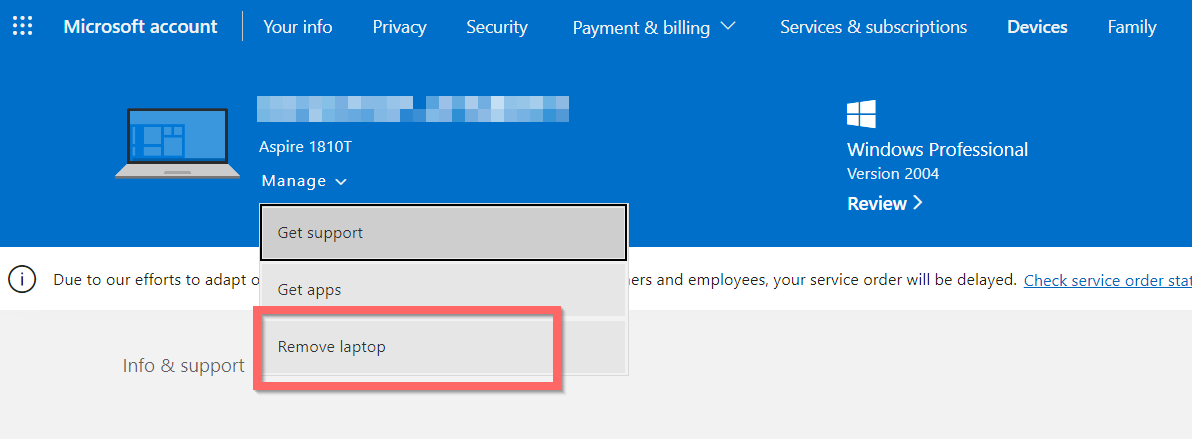Open the Your info tab
Screen dimensions: 1192x439
298,27
